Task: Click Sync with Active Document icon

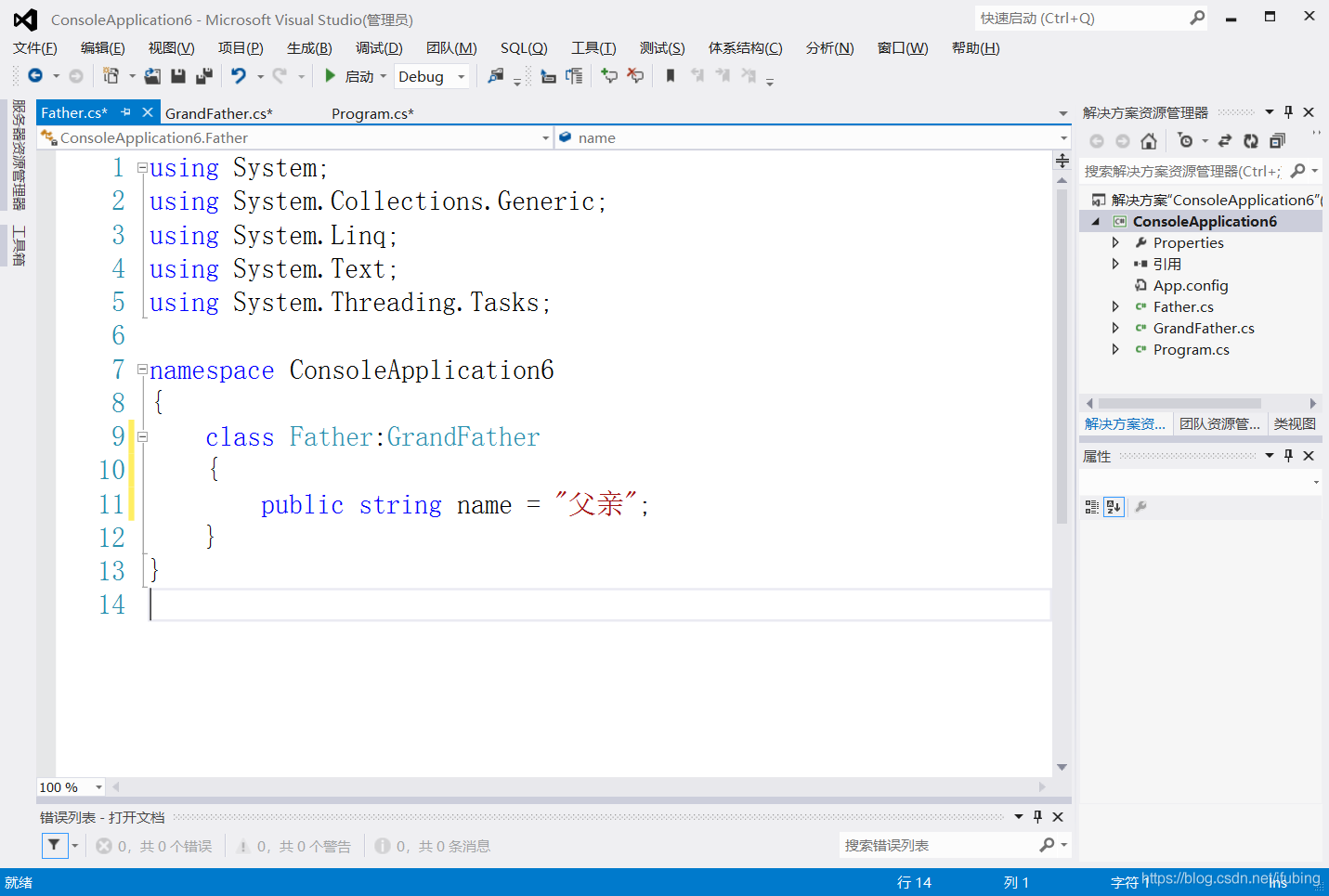Action: pyautogui.click(x=1225, y=141)
